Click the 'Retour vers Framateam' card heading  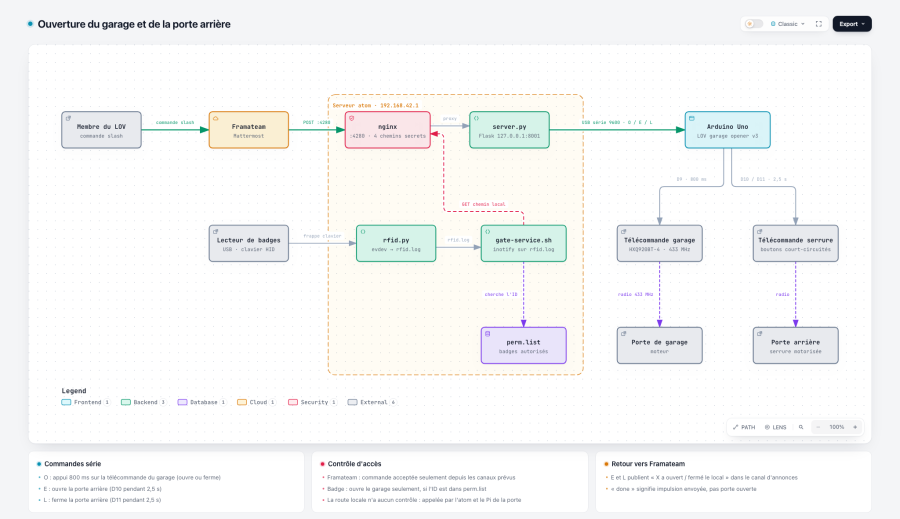[x=648, y=464]
